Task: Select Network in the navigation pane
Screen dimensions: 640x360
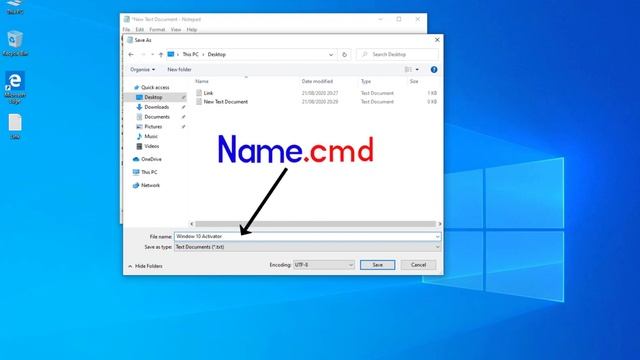Action: tap(150, 185)
